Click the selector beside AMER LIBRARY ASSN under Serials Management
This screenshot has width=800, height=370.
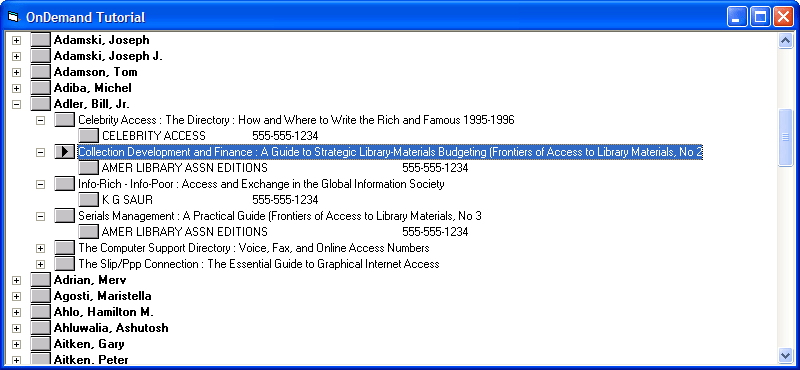[89, 232]
